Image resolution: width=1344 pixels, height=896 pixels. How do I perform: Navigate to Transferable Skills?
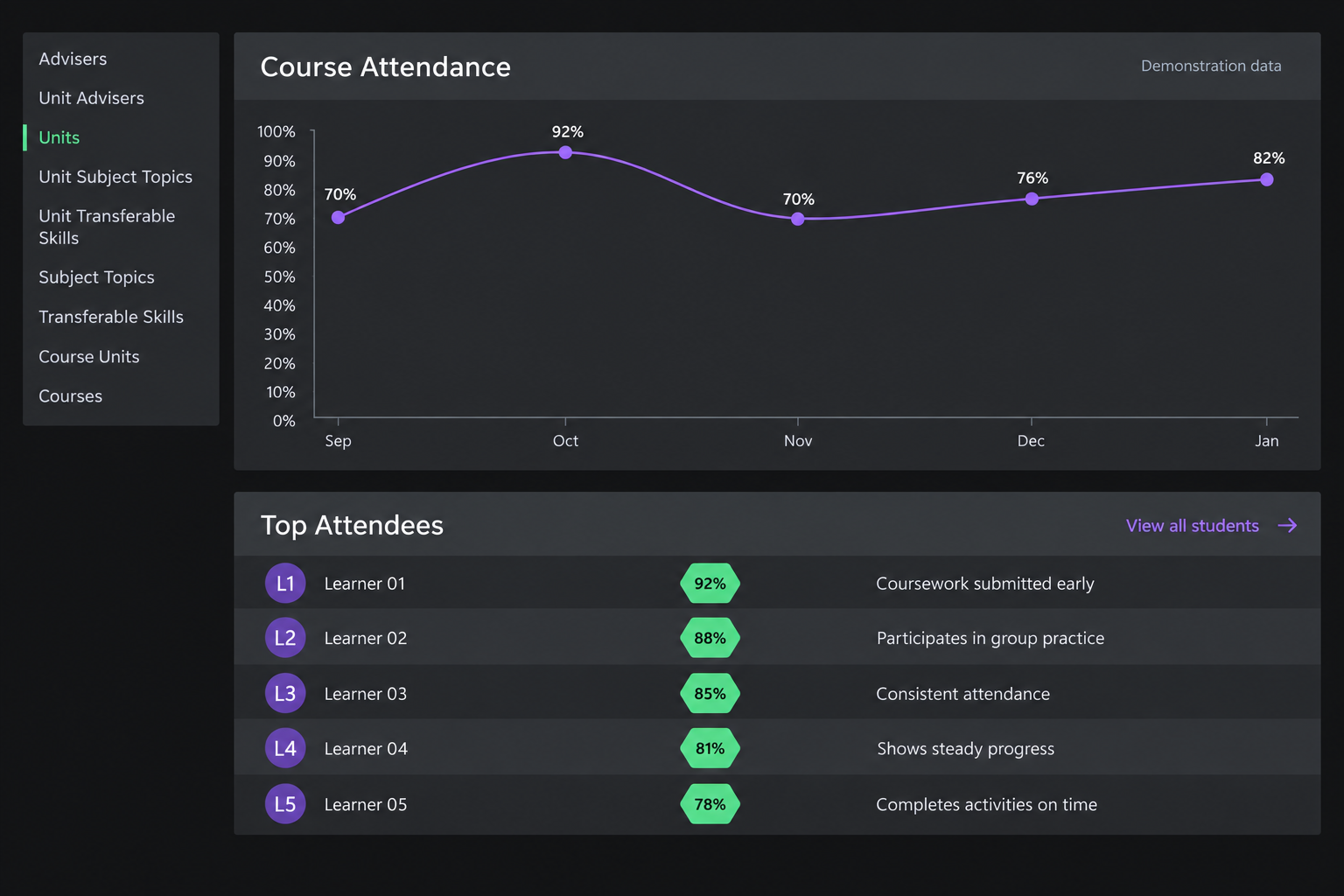coord(111,317)
